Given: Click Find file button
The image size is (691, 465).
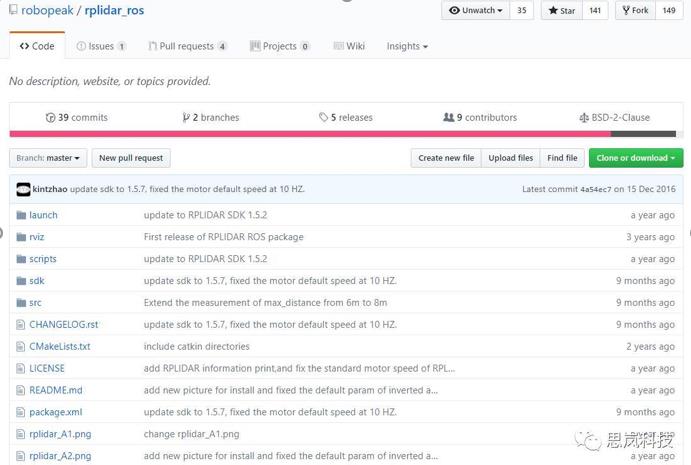Looking at the screenshot, I should click(x=562, y=158).
